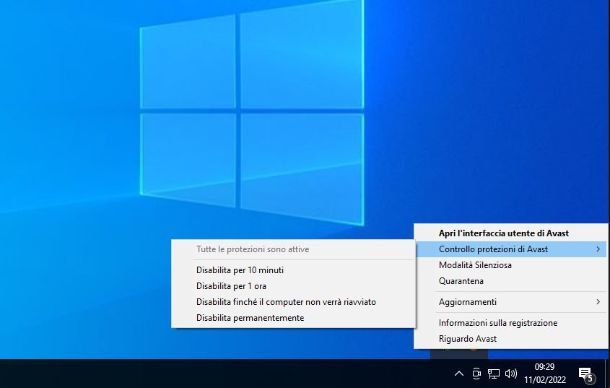The height and width of the screenshot is (388, 610).
Task: Choose Disabilita per 1 ora
Action: pyautogui.click(x=293, y=286)
